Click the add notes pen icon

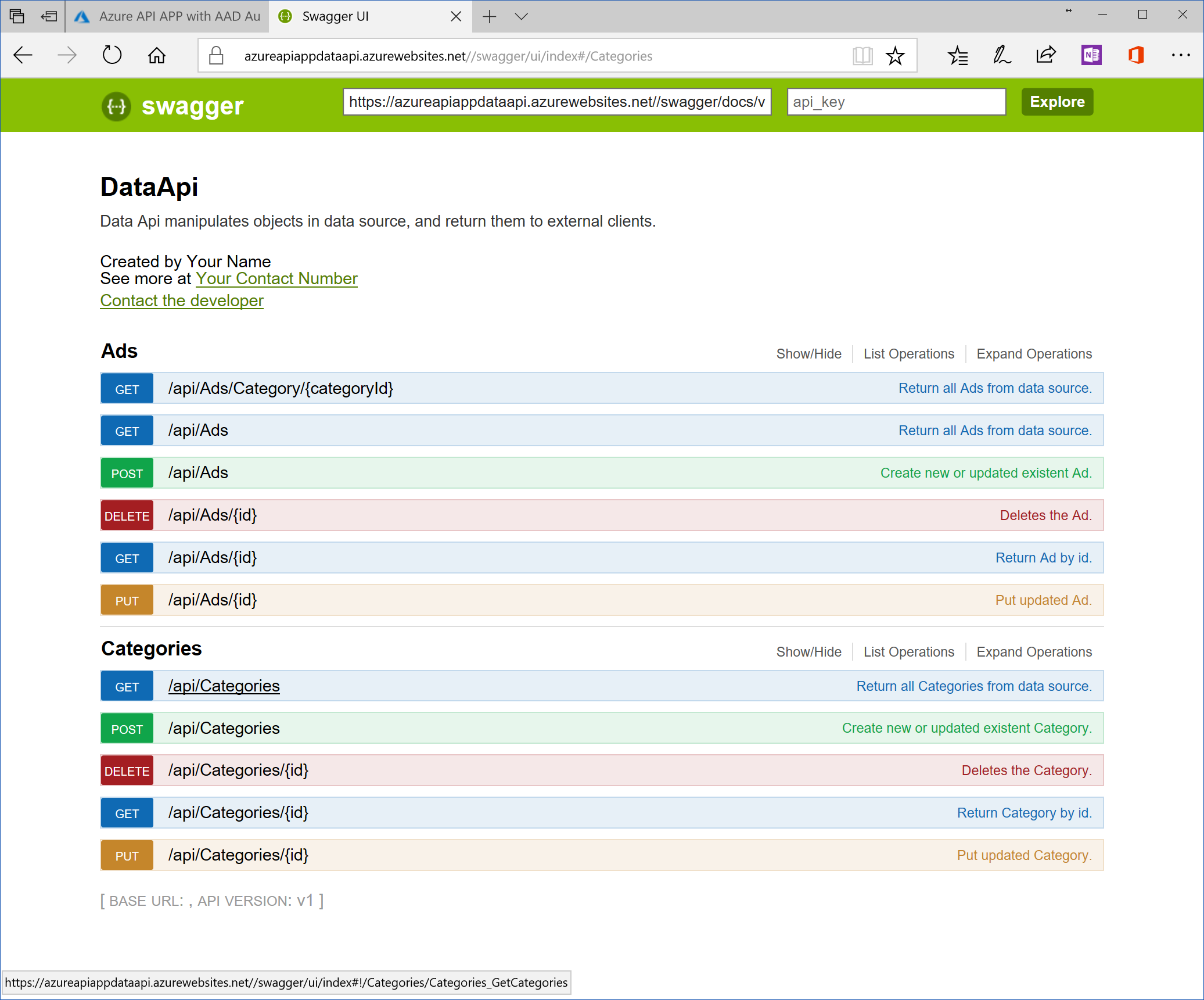click(x=1001, y=56)
